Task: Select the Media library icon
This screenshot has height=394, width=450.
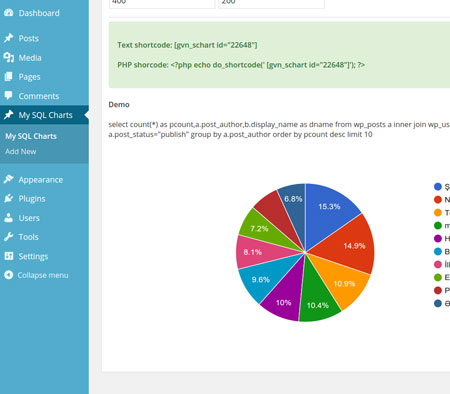Action: click(x=9, y=57)
